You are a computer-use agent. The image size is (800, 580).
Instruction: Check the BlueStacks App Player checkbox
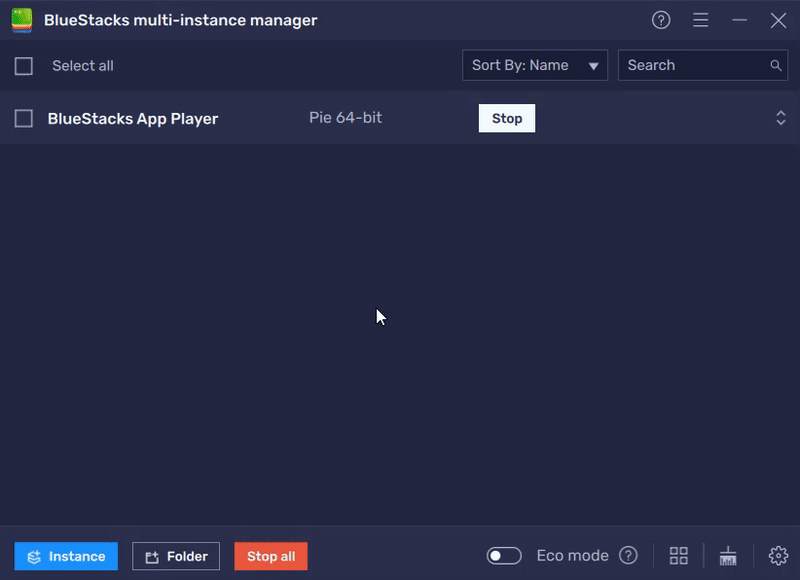tap(24, 117)
